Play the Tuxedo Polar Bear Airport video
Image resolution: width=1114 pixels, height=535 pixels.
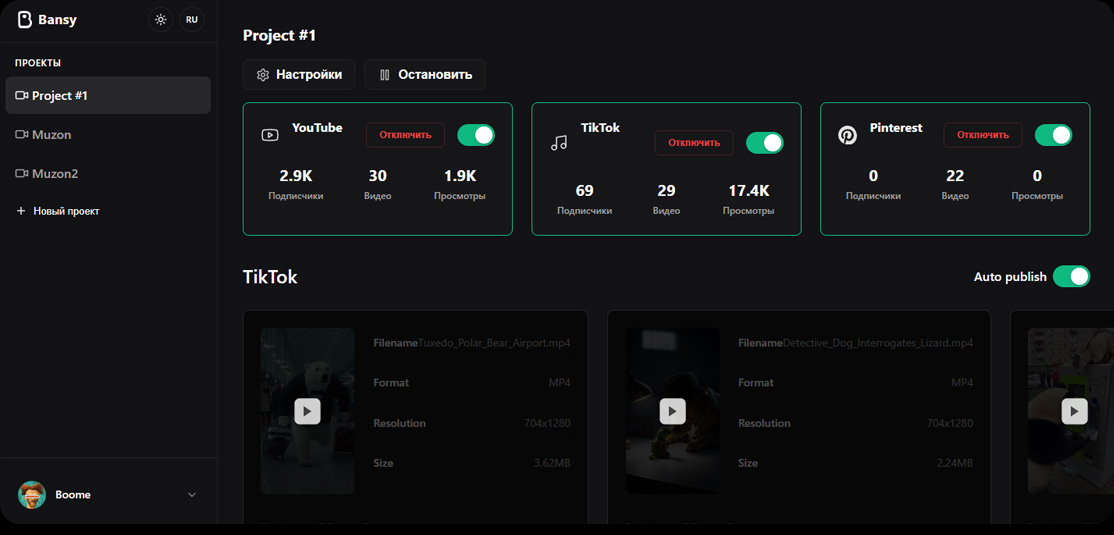pos(307,411)
